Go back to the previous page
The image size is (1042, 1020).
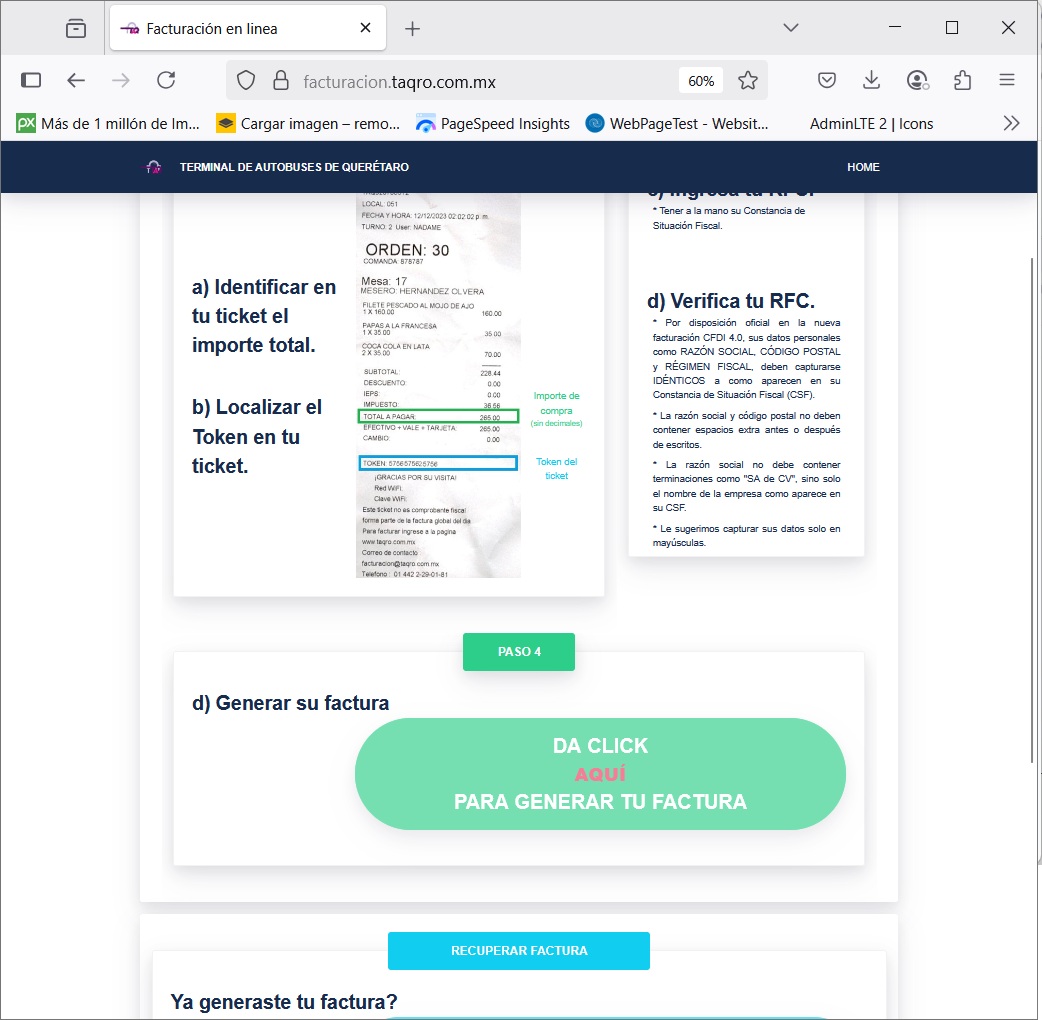pos(76,81)
